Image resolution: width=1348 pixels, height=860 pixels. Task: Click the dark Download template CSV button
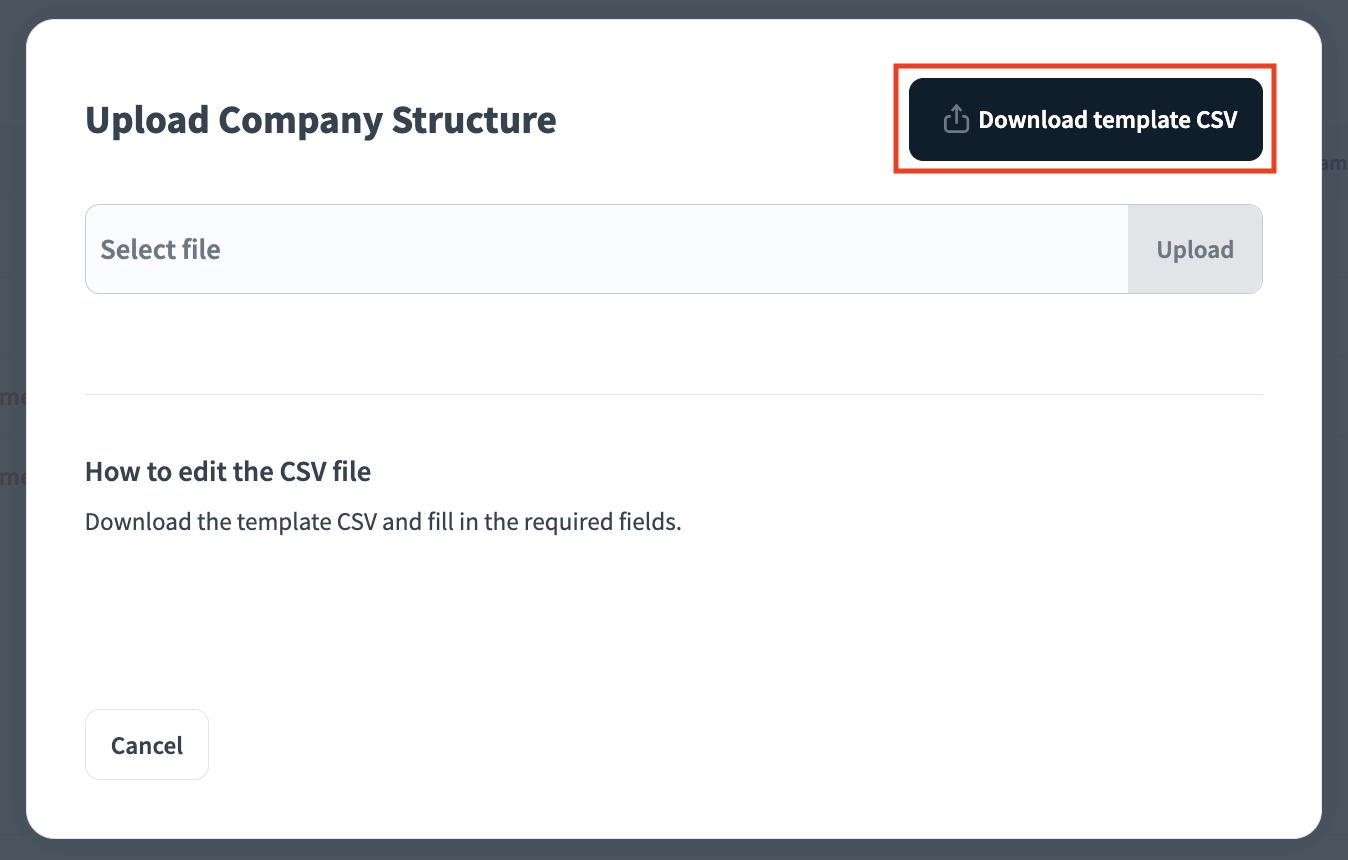pos(1085,120)
